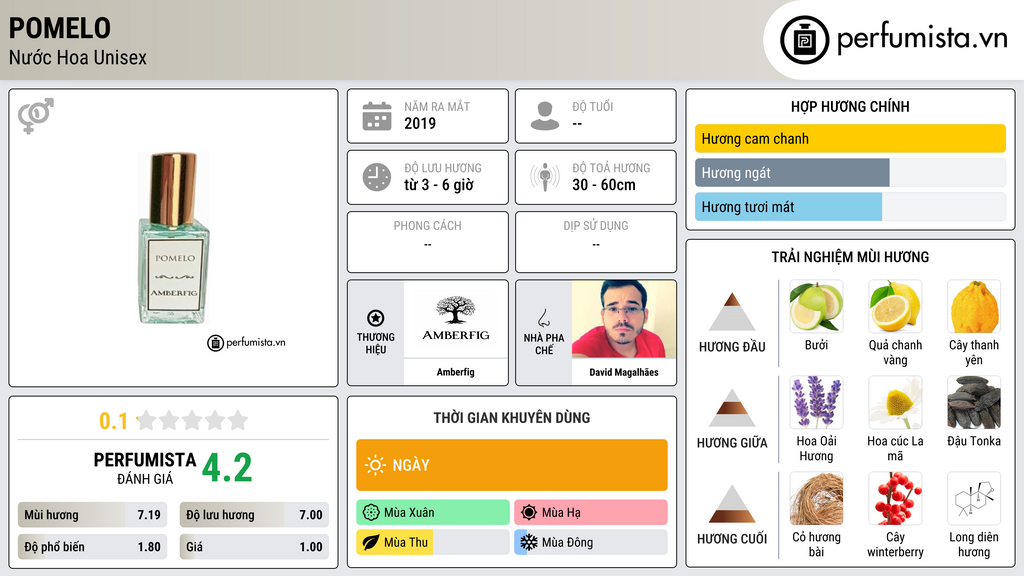The width and height of the screenshot is (1024, 576).
Task: Open the Amberfig brand logo
Action: [x=455, y=319]
